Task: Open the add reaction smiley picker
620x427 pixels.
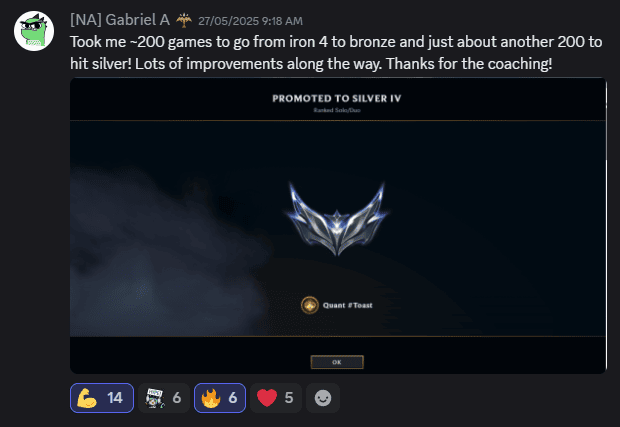Action: coord(323,398)
